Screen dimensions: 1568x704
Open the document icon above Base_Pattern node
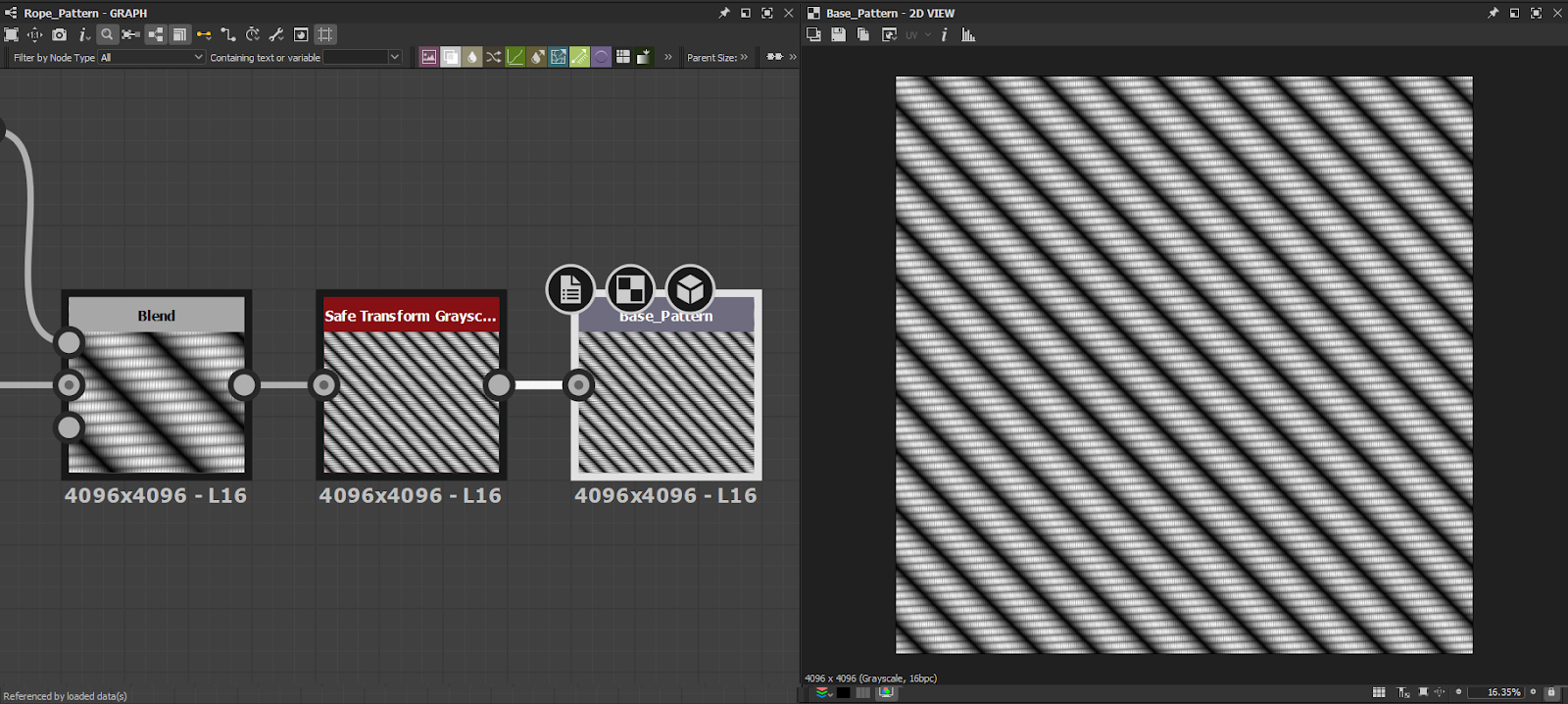point(570,289)
